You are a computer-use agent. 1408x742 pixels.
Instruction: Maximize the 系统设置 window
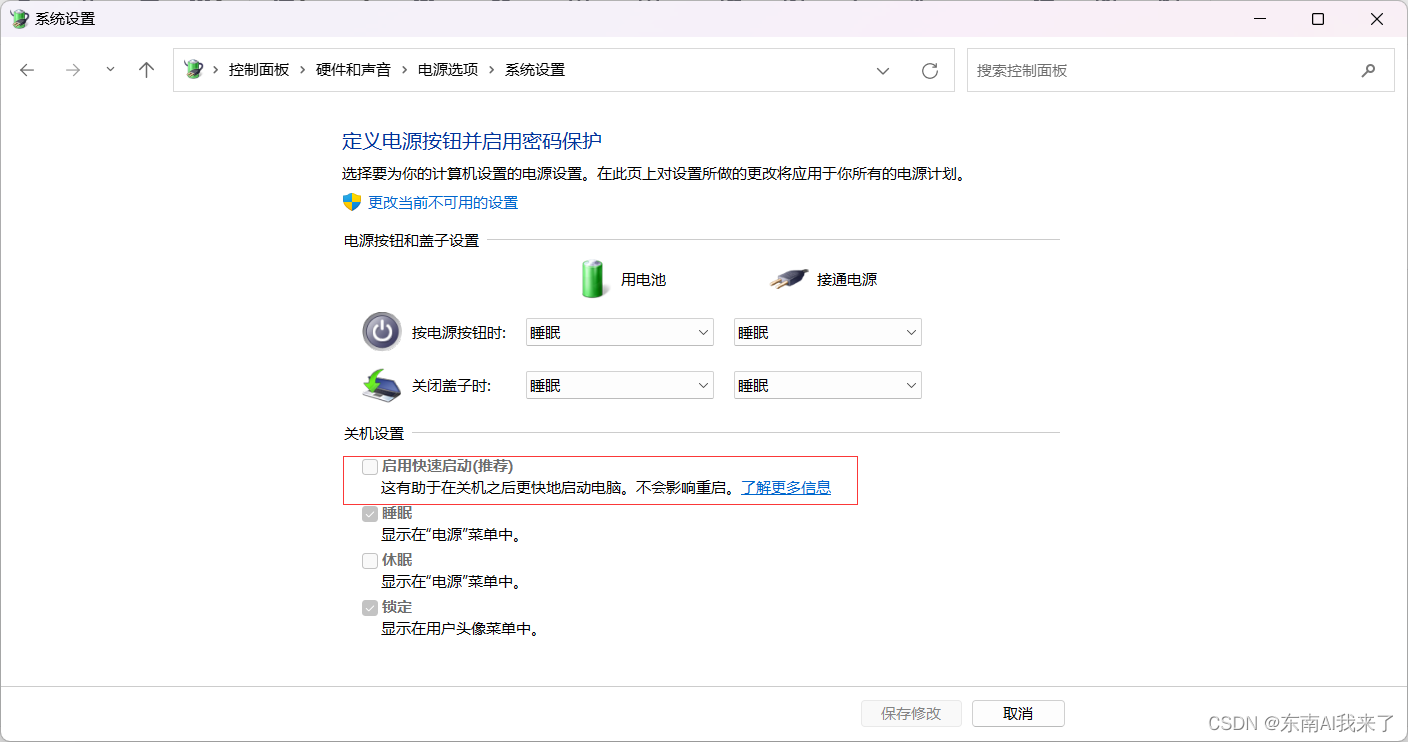click(x=1318, y=19)
